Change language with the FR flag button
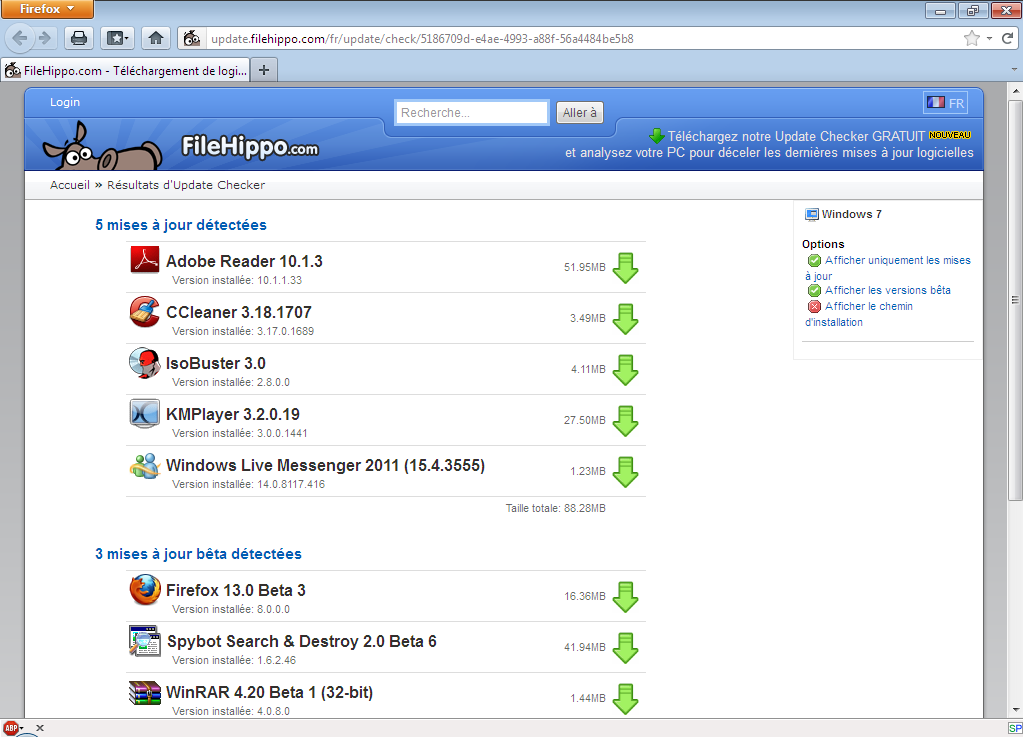Screen dimensions: 1023x737 pyautogui.click(x=945, y=103)
